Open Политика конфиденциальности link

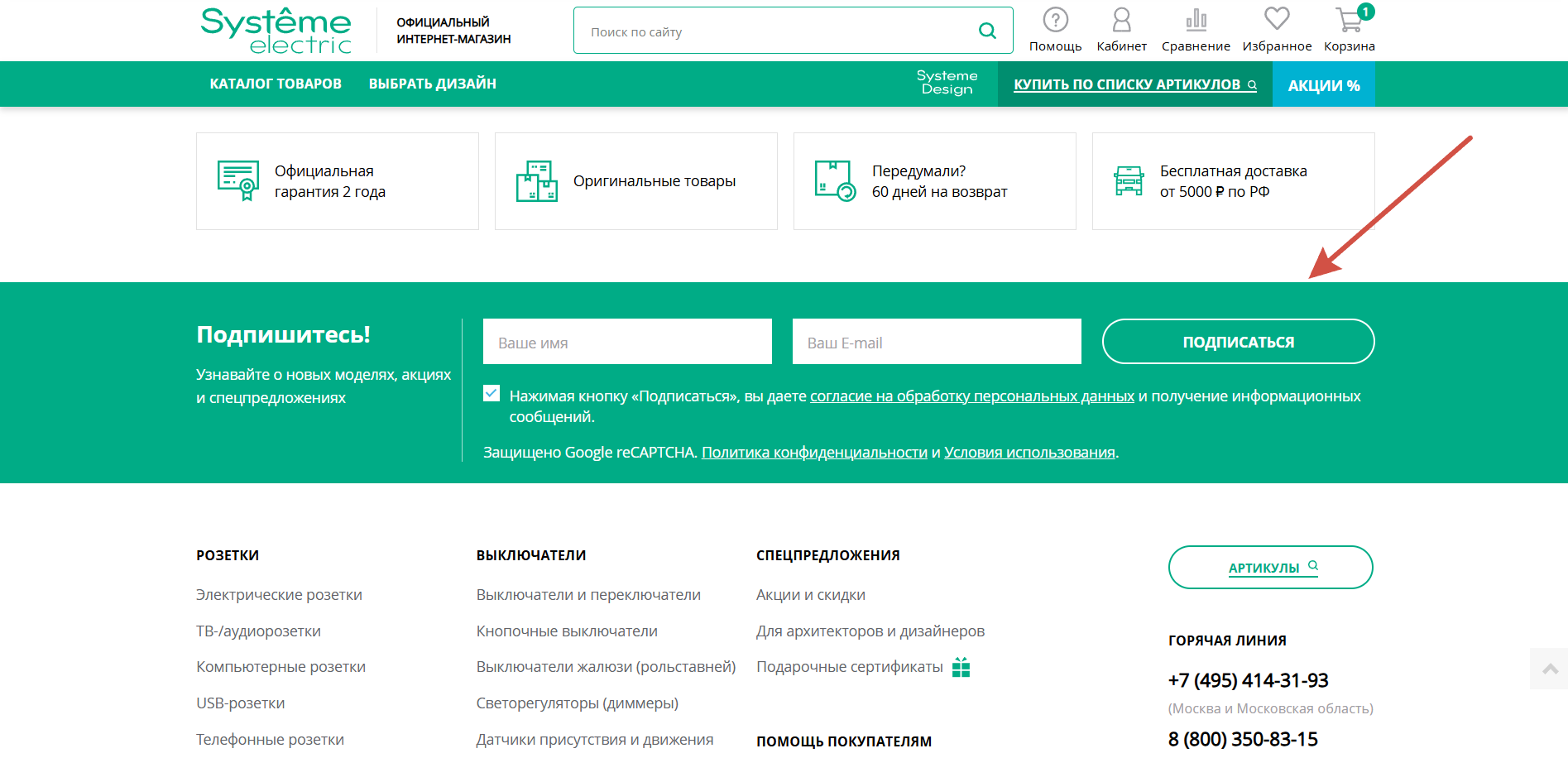814,453
